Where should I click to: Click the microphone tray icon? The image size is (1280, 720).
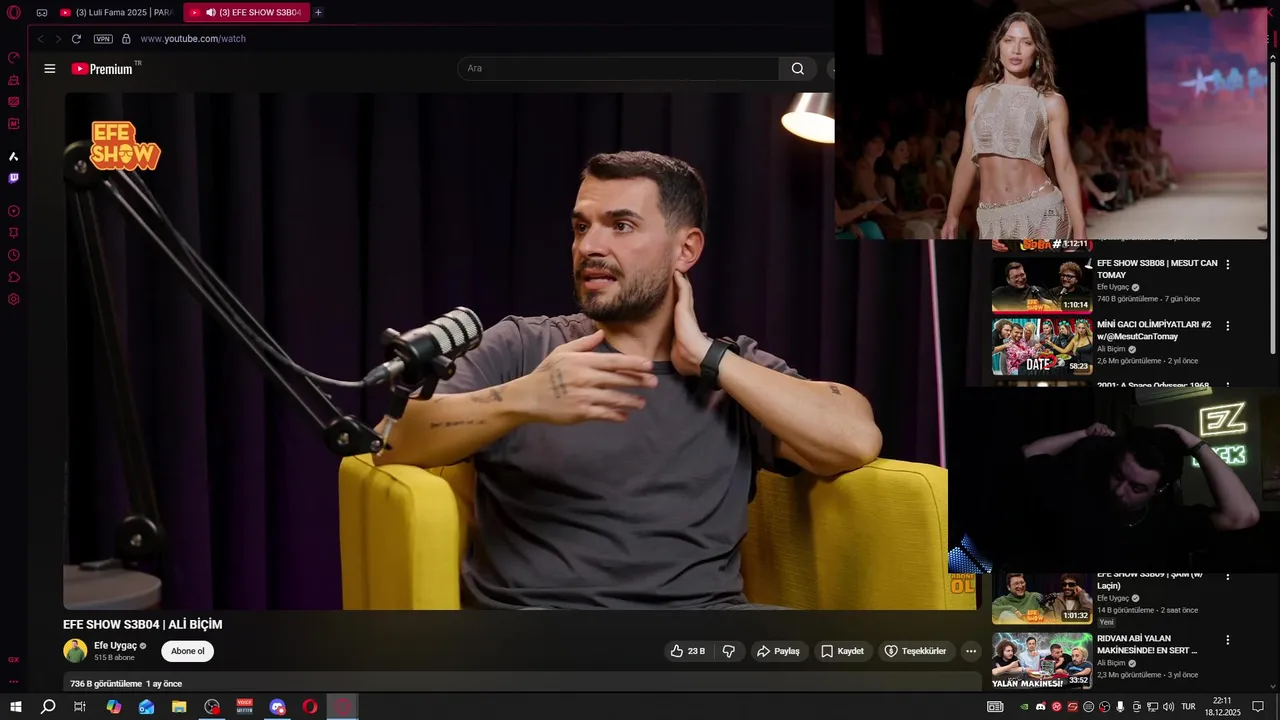click(x=1120, y=707)
